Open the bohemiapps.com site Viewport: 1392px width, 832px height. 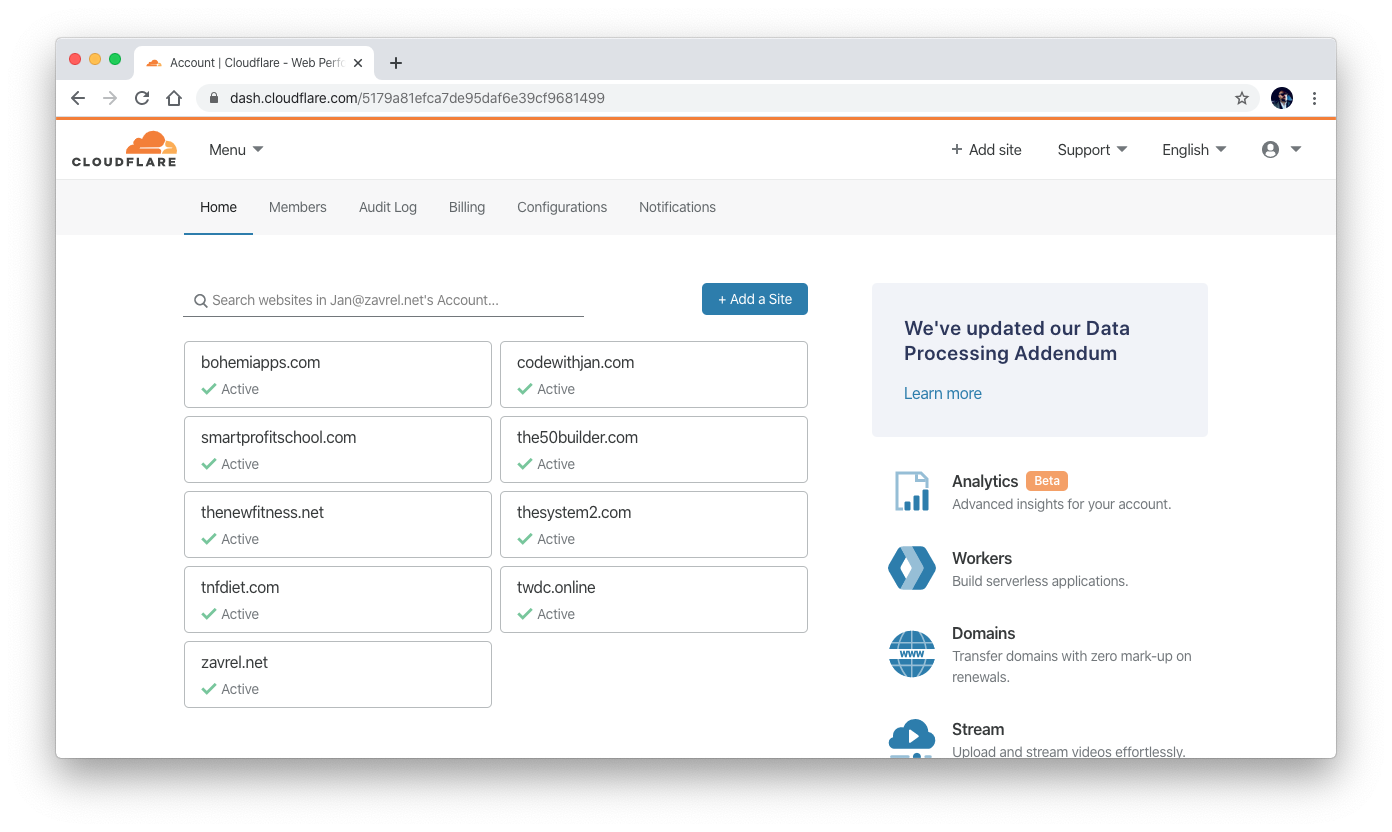click(x=338, y=374)
